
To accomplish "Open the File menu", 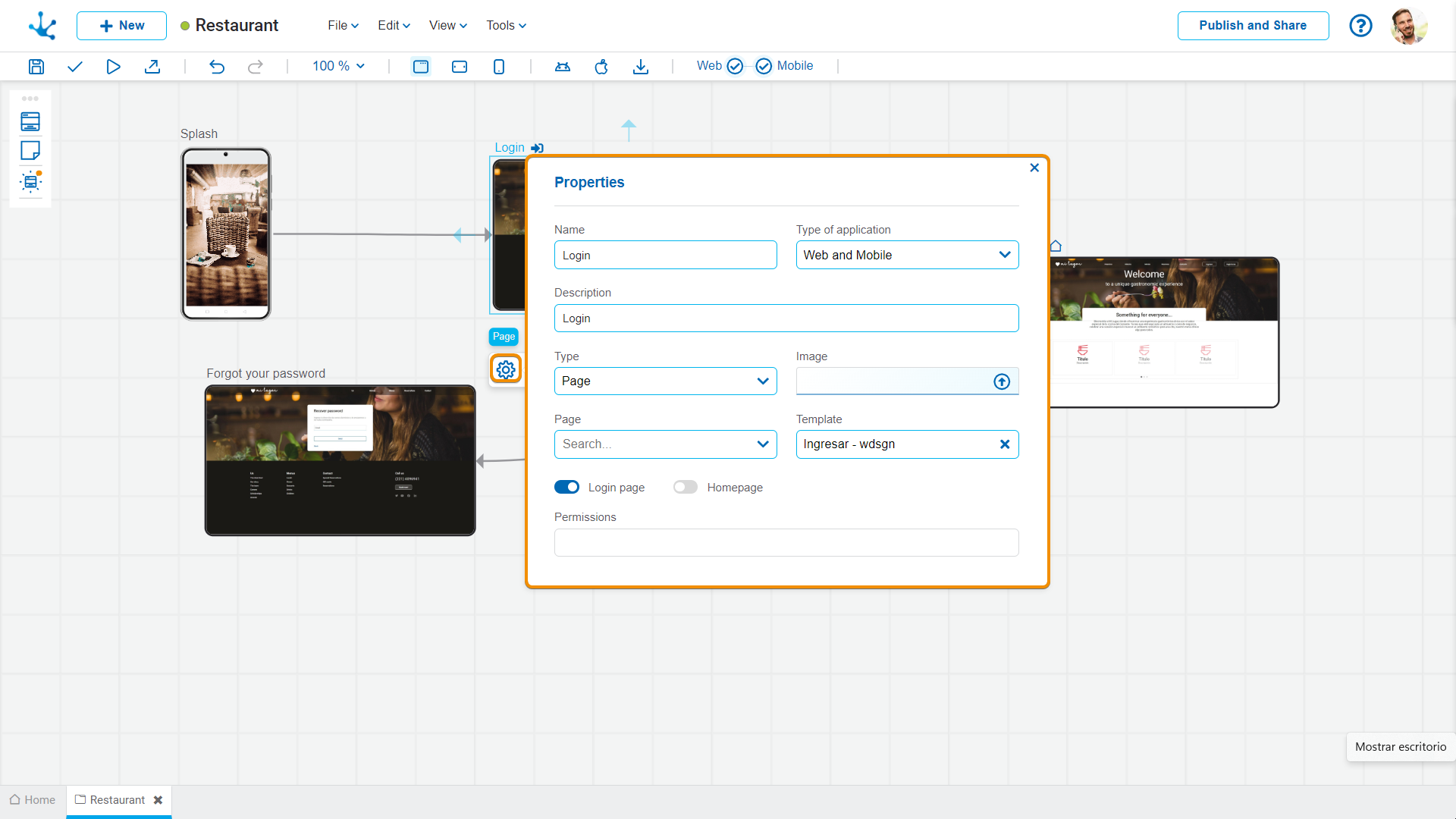I will click(343, 26).
